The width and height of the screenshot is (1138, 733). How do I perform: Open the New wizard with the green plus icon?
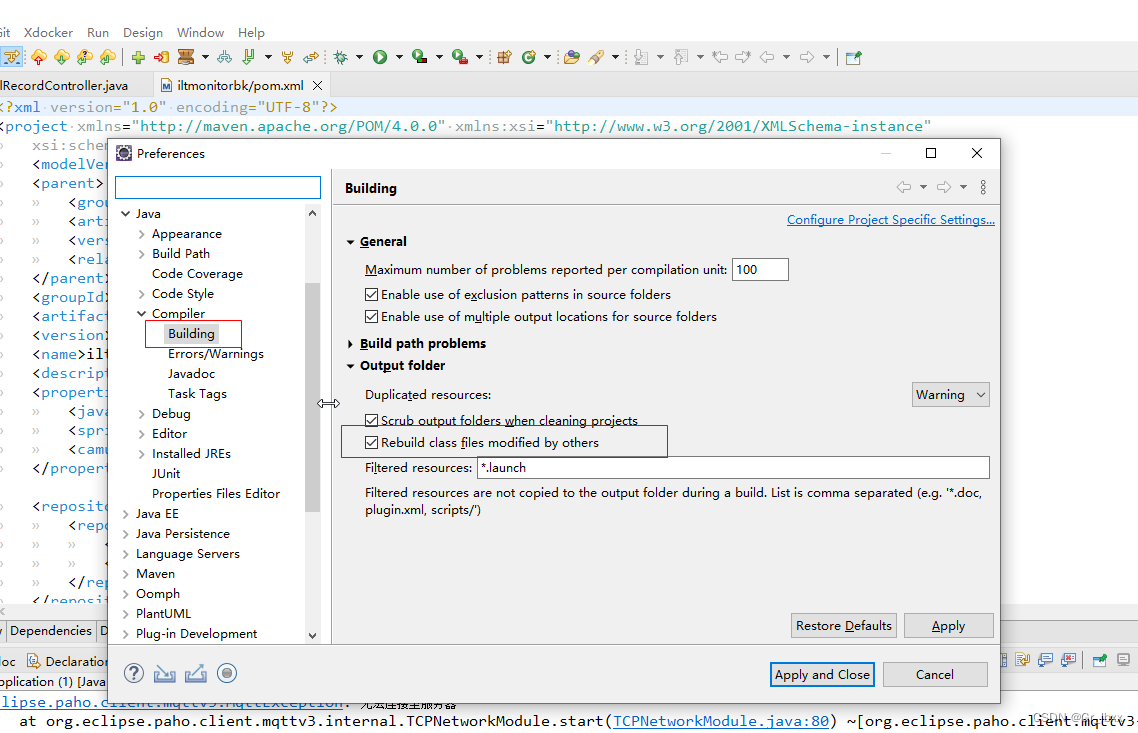tap(138, 57)
